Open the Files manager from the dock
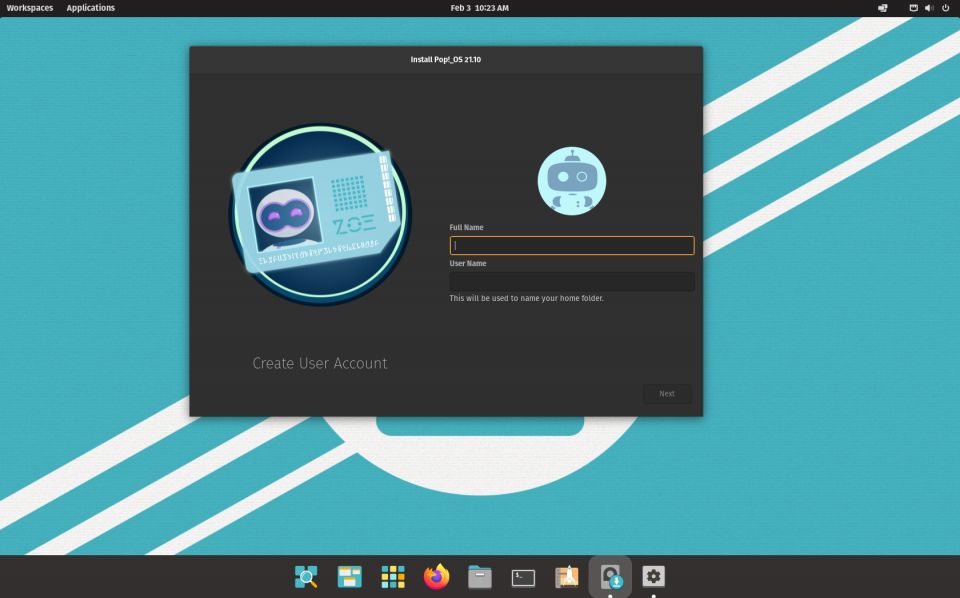The width and height of the screenshot is (960, 598). pyautogui.click(x=480, y=577)
